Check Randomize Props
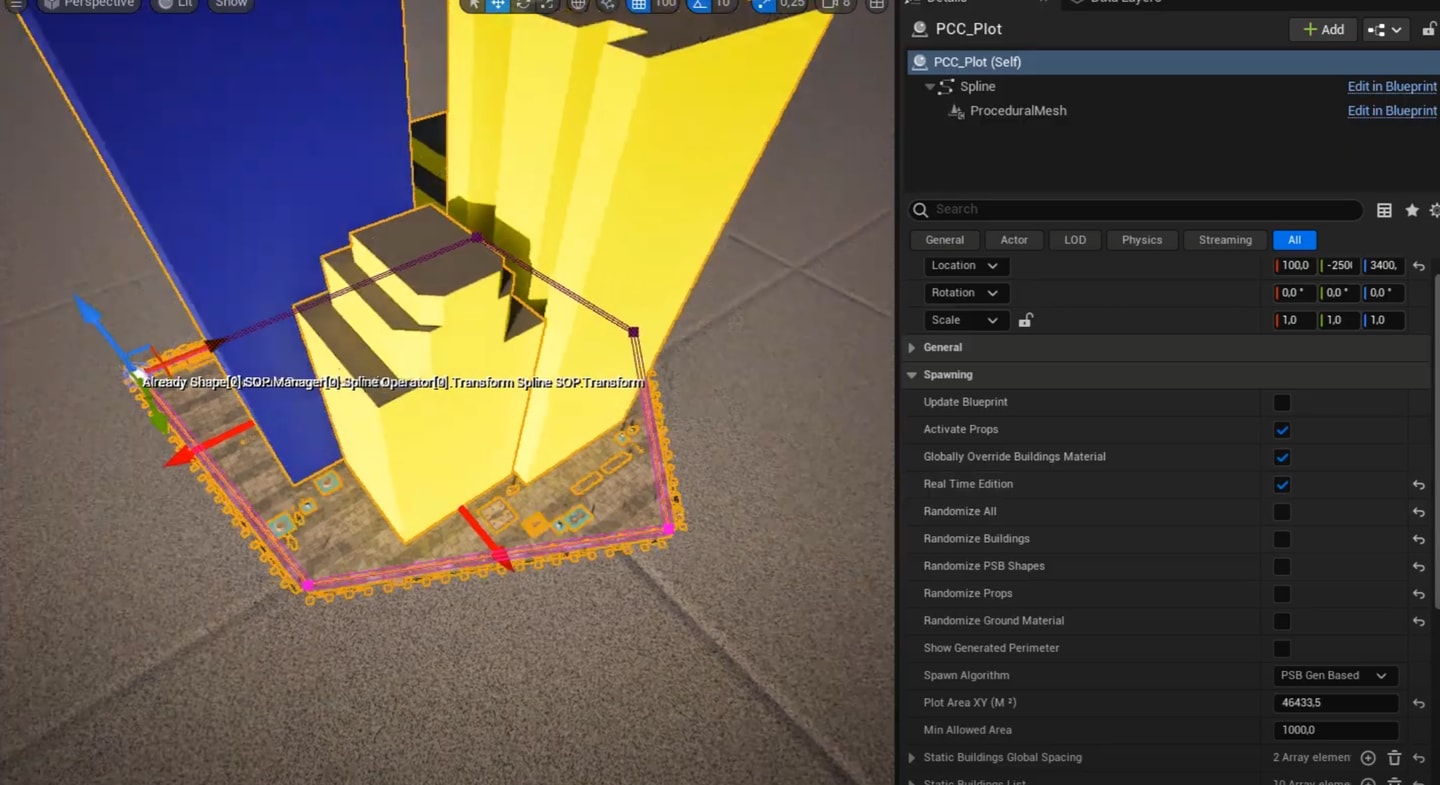Image resolution: width=1440 pixels, height=785 pixels. coord(1282,594)
